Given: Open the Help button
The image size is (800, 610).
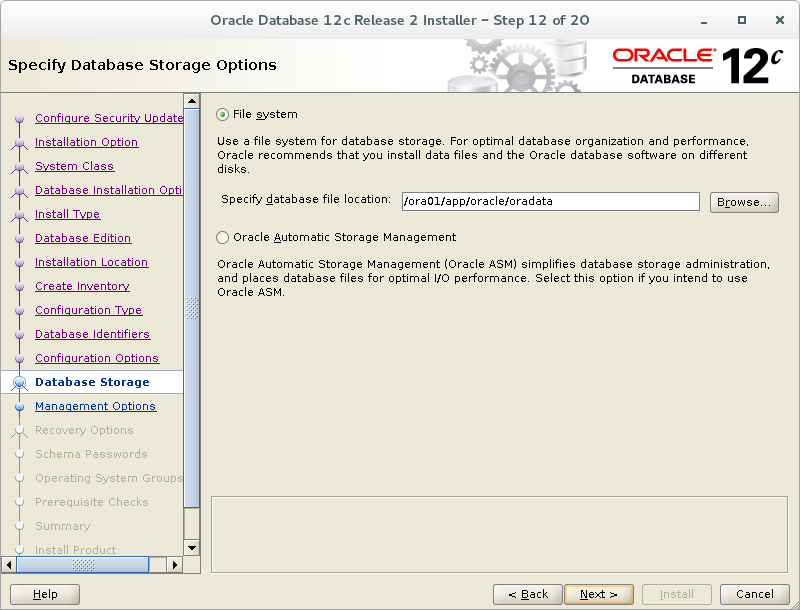Looking at the screenshot, I should (45, 594).
